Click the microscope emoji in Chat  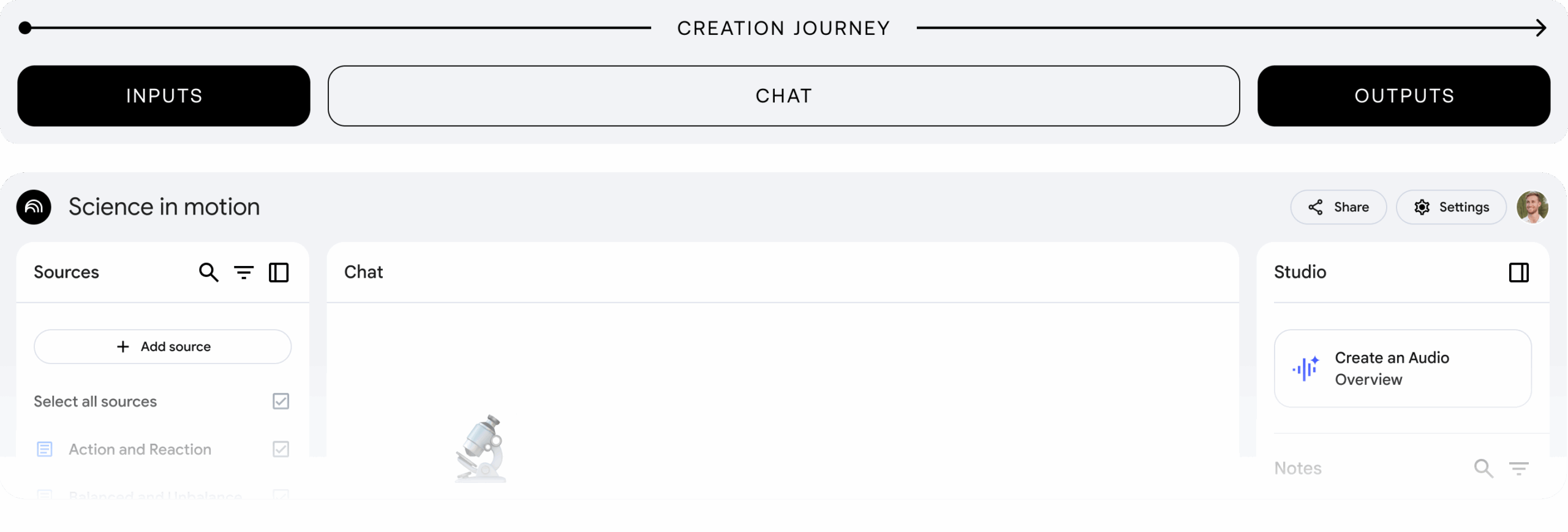tap(481, 449)
